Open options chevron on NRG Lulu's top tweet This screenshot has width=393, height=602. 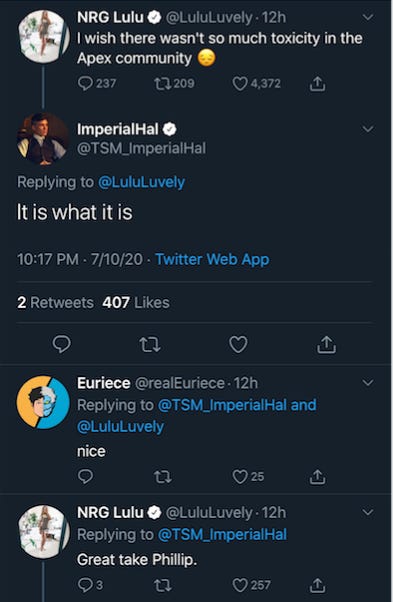coord(368,17)
